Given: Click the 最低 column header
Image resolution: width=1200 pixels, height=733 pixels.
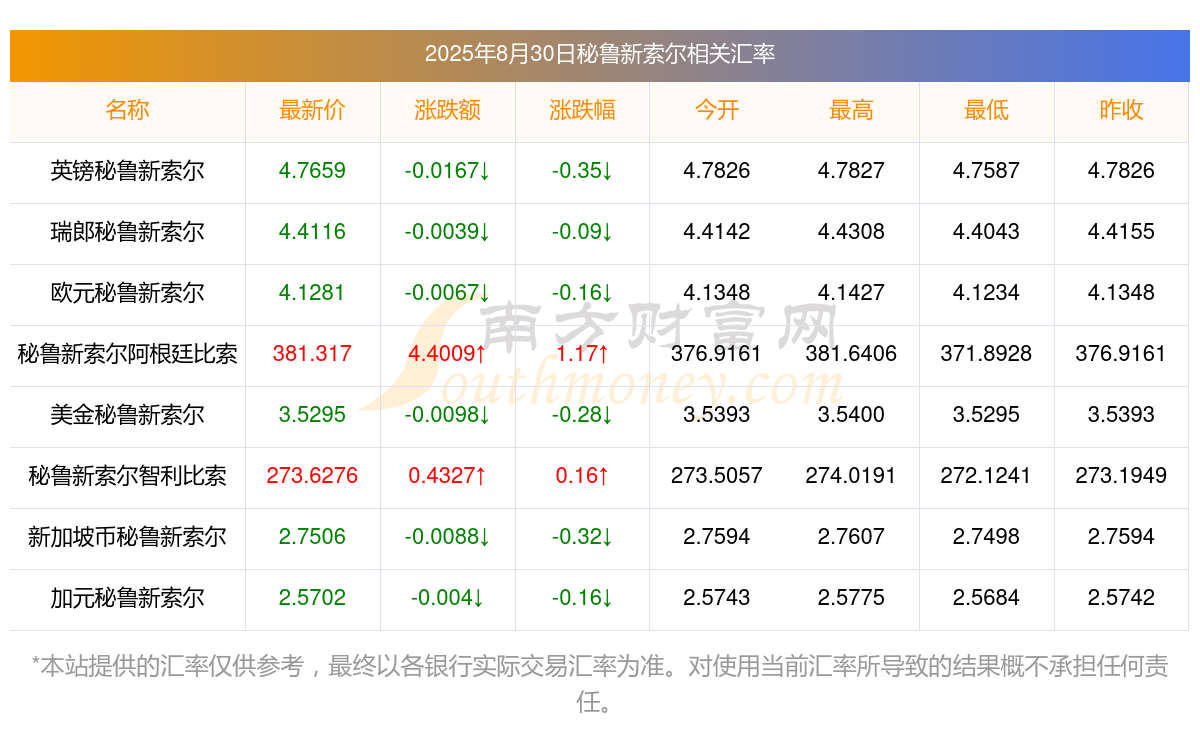Looking at the screenshot, I should pos(987,110).
